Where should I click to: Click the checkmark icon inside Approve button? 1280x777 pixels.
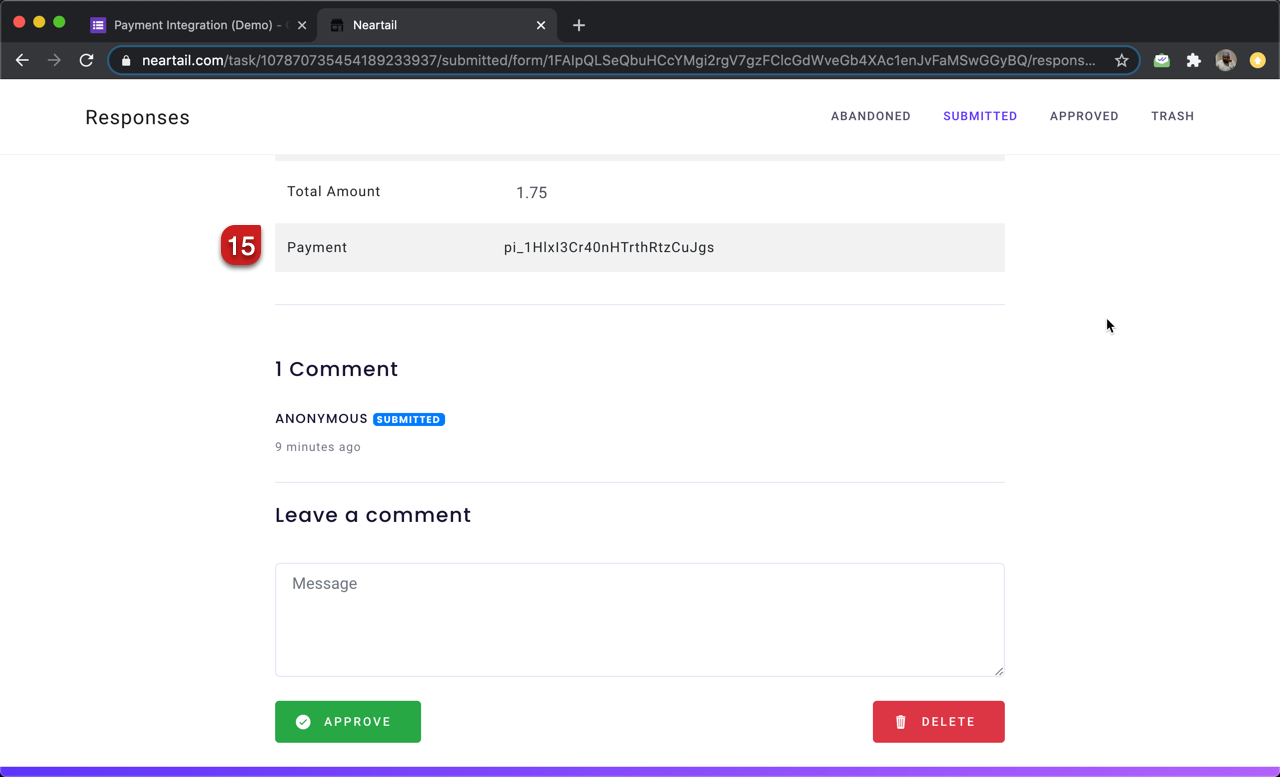[302, 721]
